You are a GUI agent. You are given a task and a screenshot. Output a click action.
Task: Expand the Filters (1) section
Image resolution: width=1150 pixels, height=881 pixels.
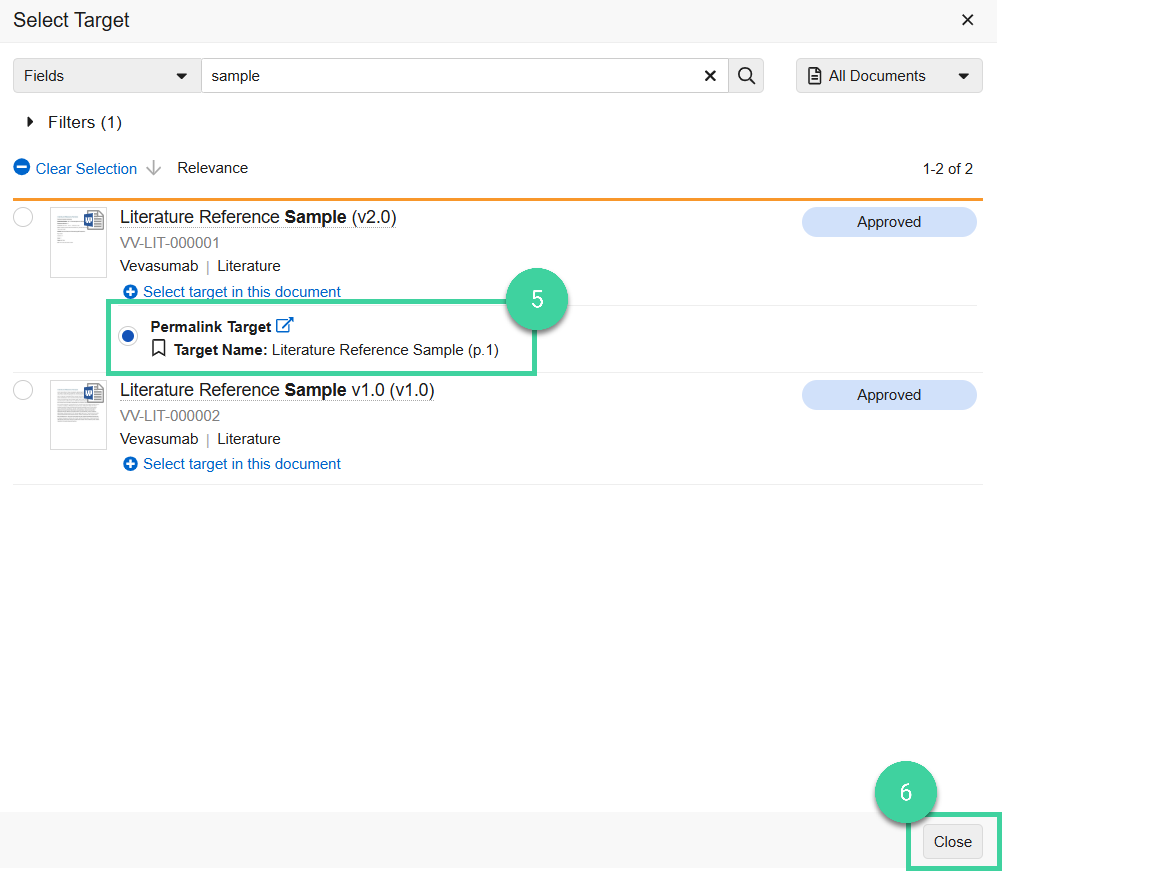tap(73, 122)
